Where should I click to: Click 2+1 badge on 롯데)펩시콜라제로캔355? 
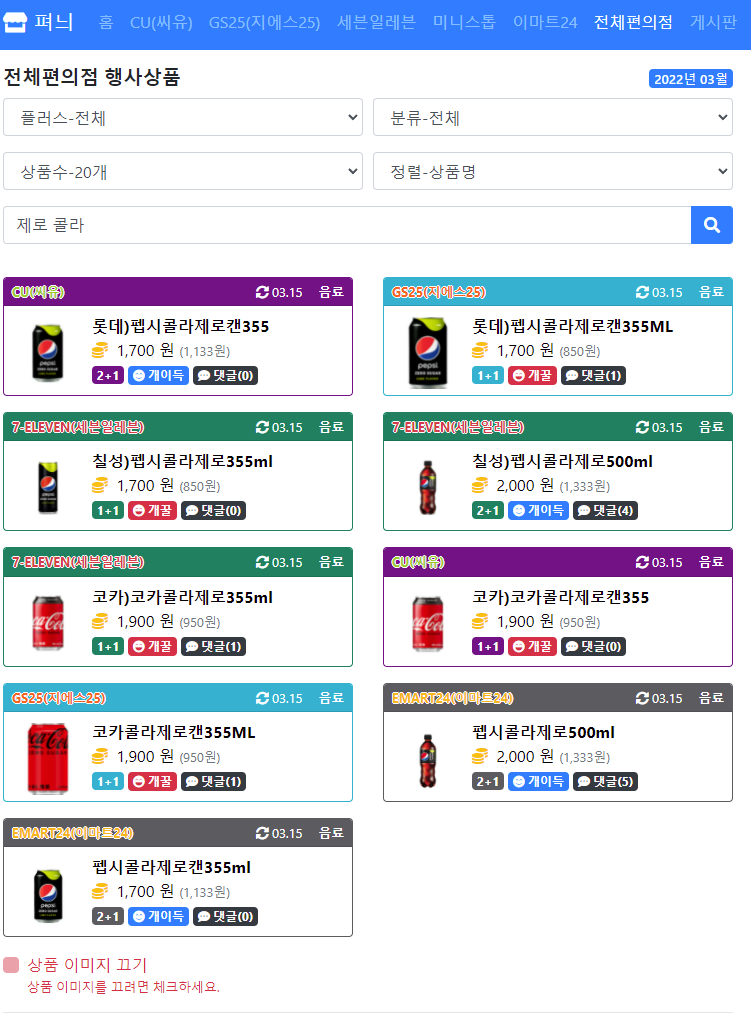coord(108,376)
